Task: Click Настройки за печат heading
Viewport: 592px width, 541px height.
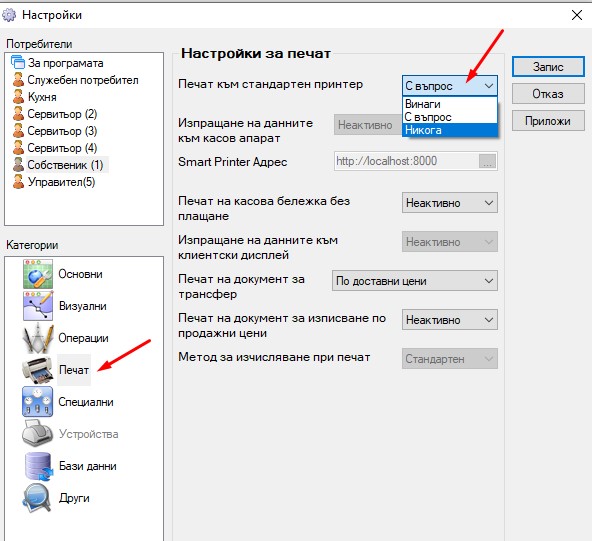Action: (256, 53)
